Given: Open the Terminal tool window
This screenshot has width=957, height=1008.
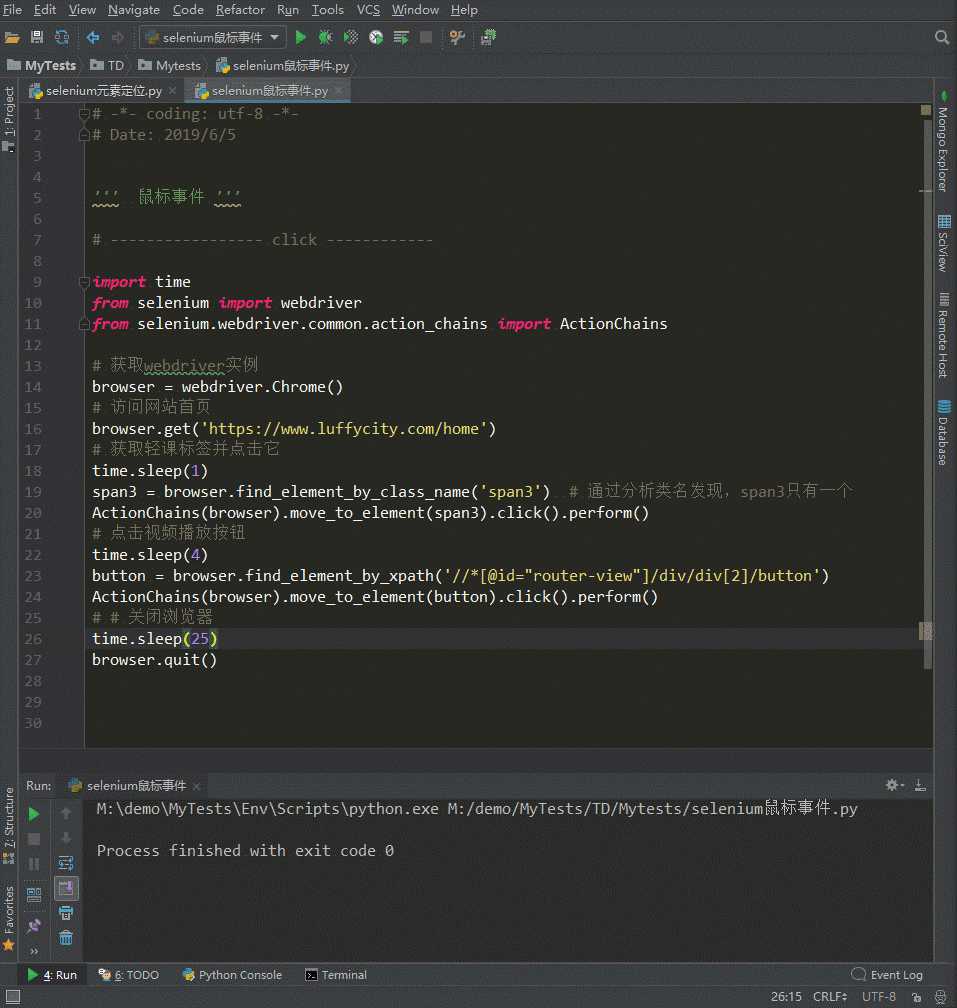Looking at the screenshot, I should click(x=336, y=975).
